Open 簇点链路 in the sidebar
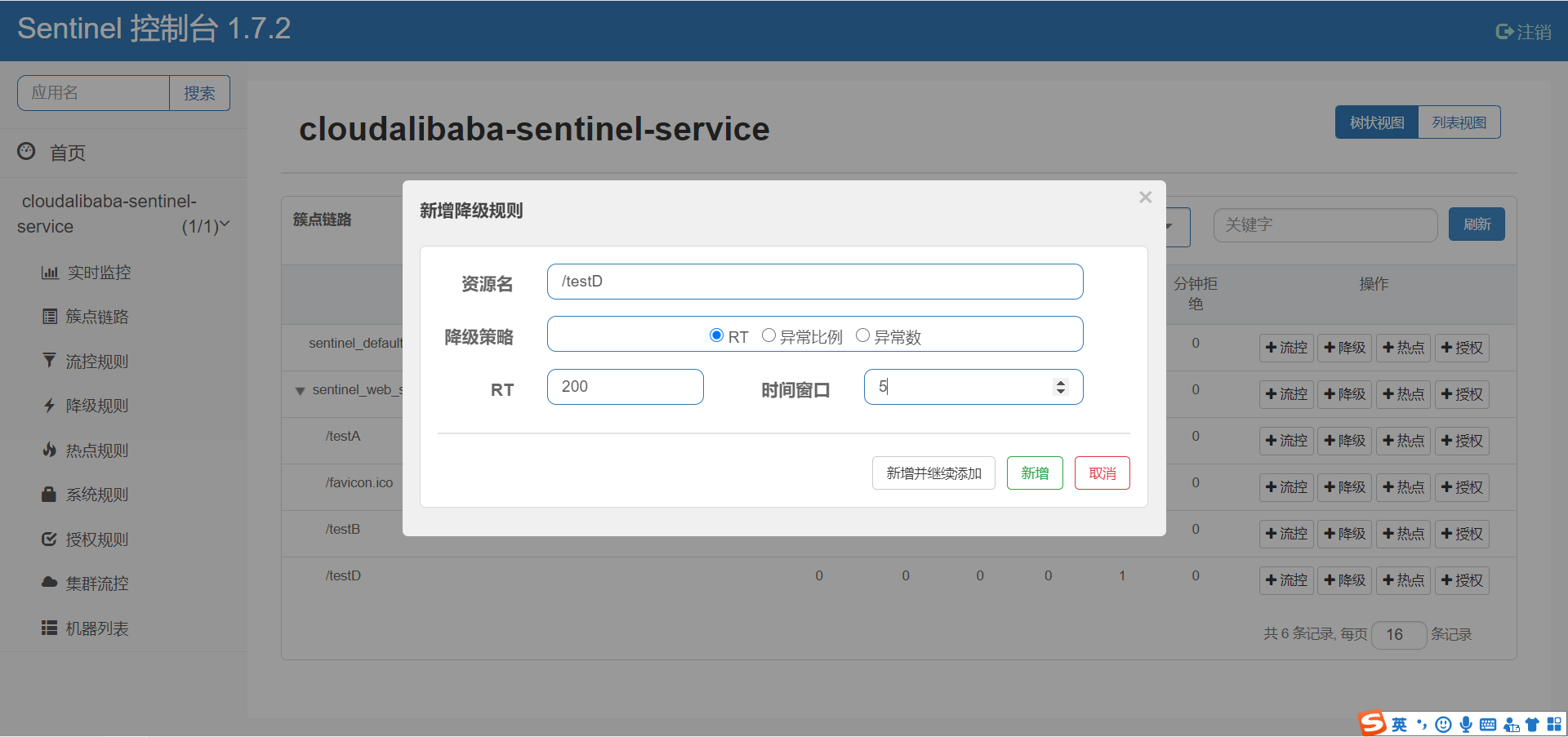 [x=86, y=317]
